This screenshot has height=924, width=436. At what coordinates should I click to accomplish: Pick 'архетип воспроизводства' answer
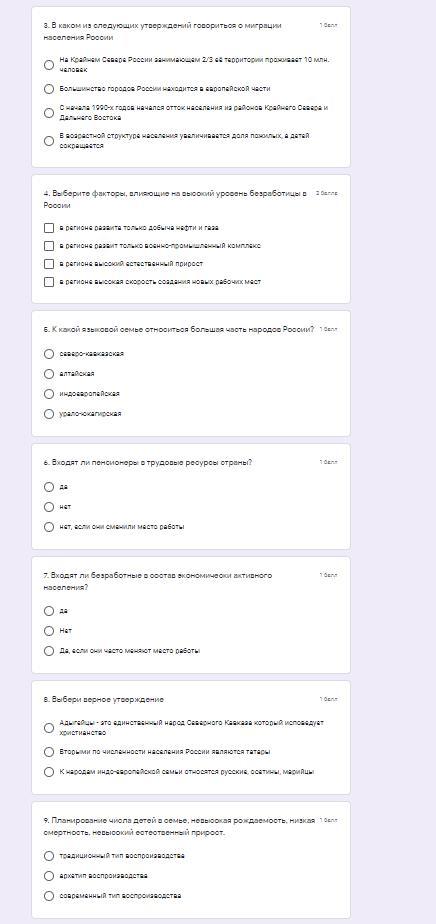(49, 876)
